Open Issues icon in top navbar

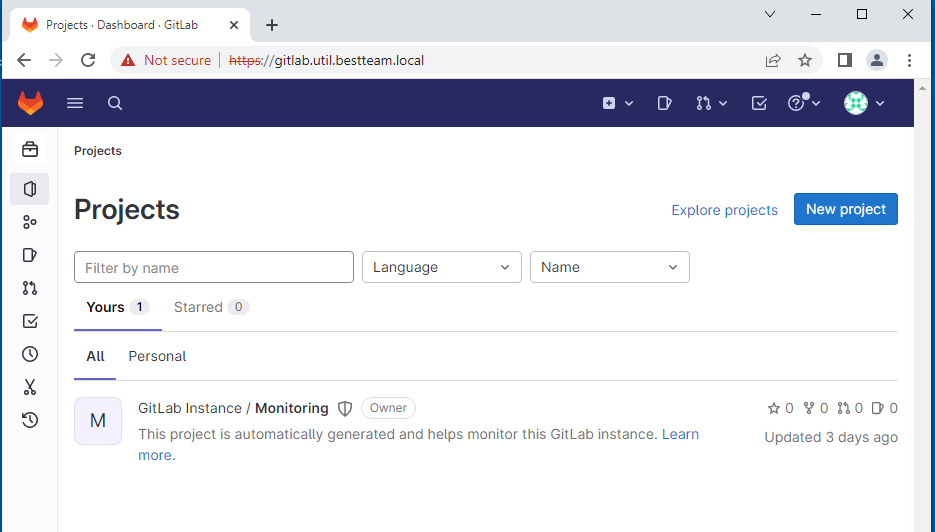coord(664,103)
